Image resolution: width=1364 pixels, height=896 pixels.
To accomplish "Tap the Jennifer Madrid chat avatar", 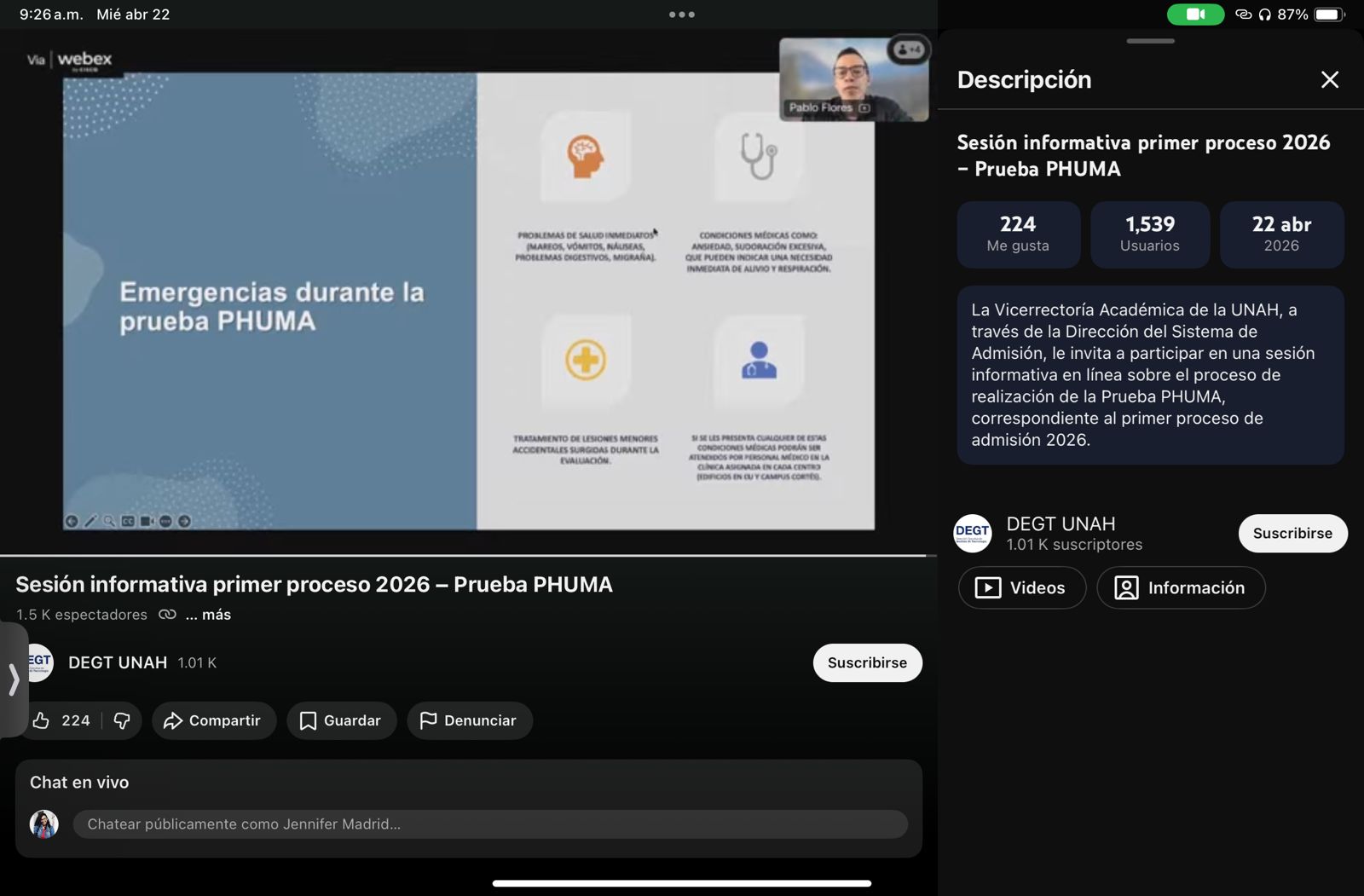I will pos(44,824).
